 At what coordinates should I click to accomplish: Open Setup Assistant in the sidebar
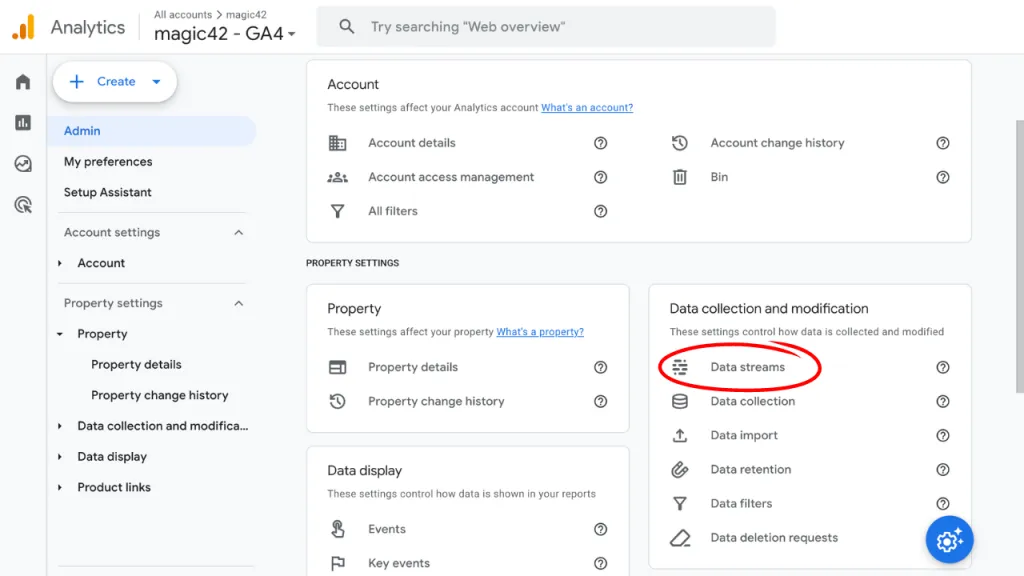click(x=107, y=192)
